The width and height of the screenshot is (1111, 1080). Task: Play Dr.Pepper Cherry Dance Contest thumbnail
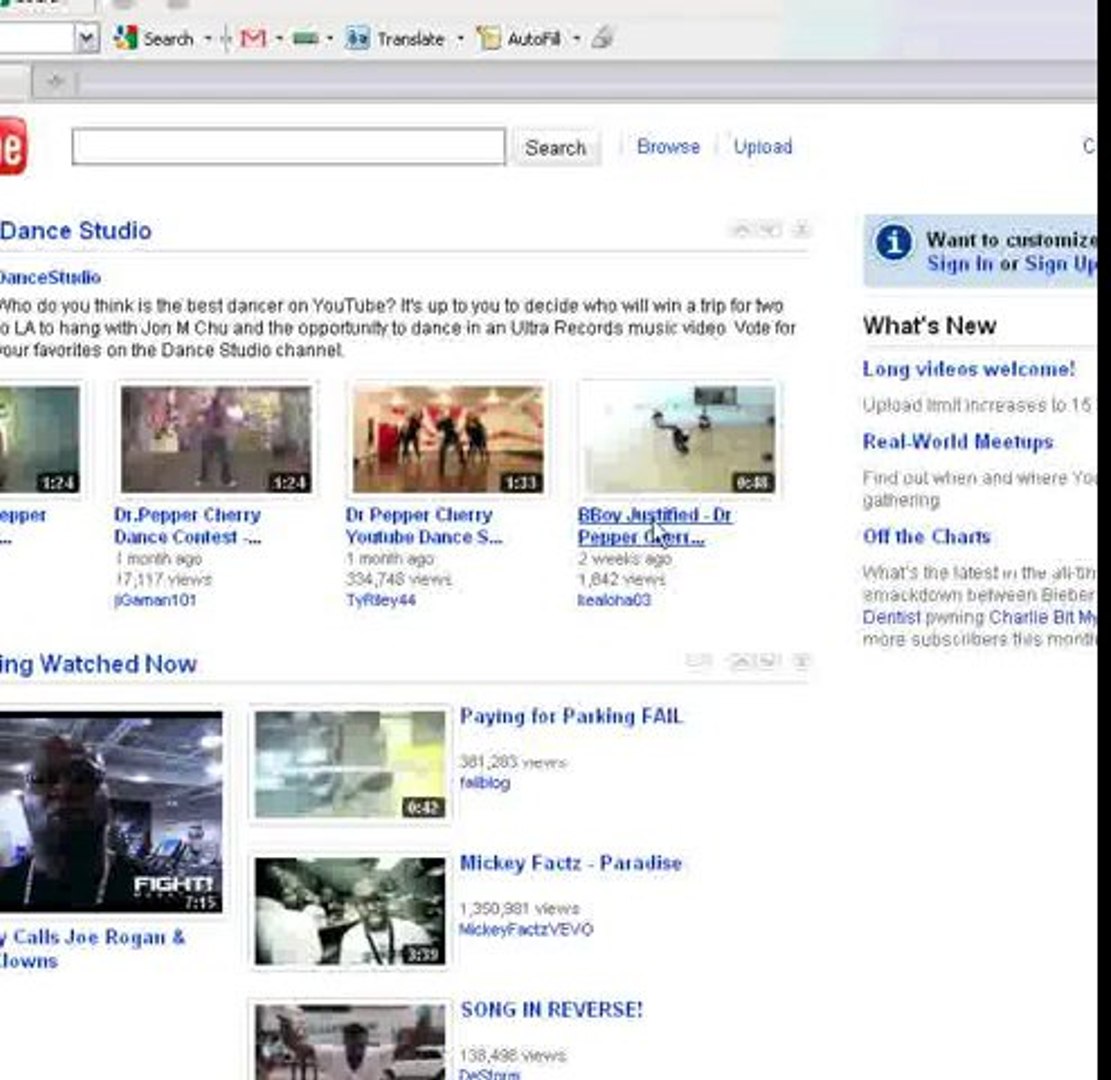point(216,439)
